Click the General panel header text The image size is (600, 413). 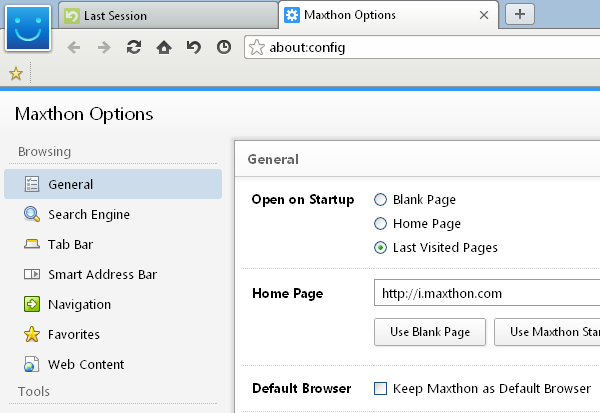coord(273,159)
